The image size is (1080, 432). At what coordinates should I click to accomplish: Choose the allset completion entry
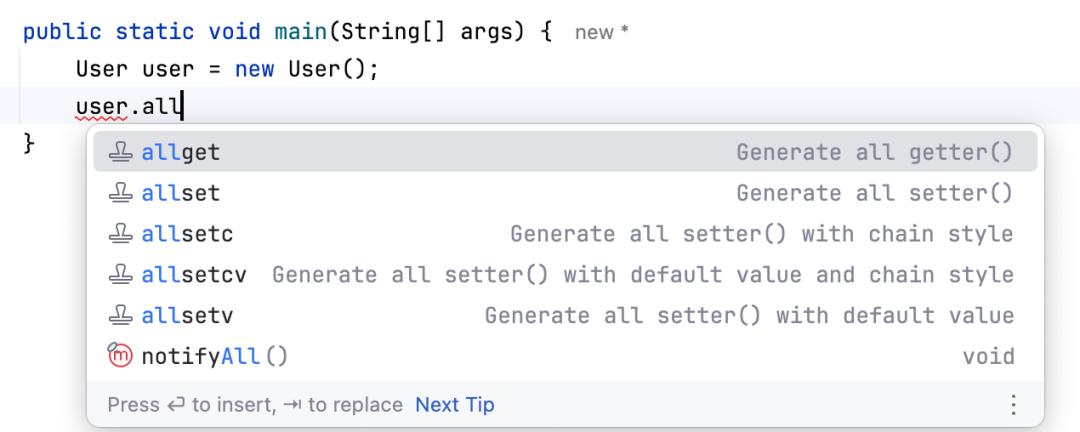181,193
